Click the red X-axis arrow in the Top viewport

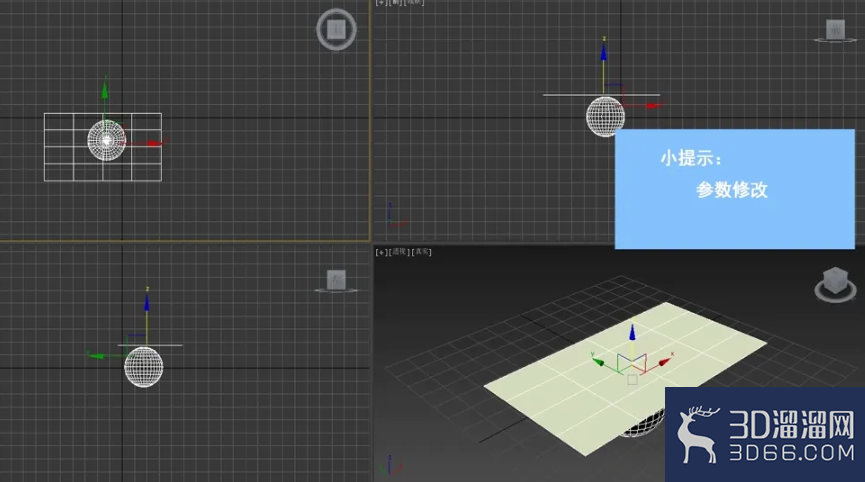coord(153,143)
